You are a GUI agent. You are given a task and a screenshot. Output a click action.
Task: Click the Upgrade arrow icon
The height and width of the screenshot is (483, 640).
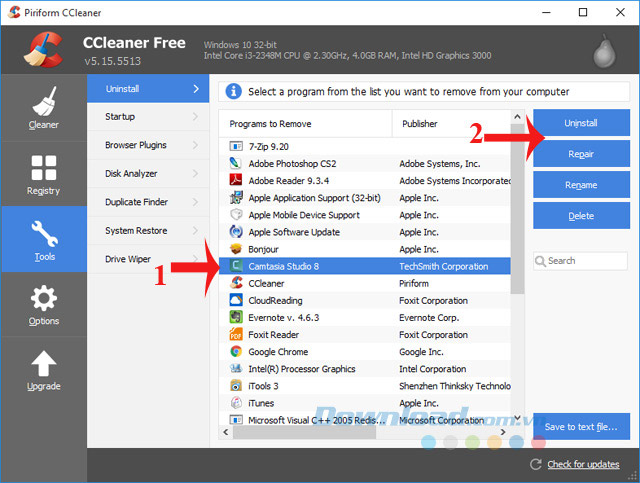[x=44, y=363]
